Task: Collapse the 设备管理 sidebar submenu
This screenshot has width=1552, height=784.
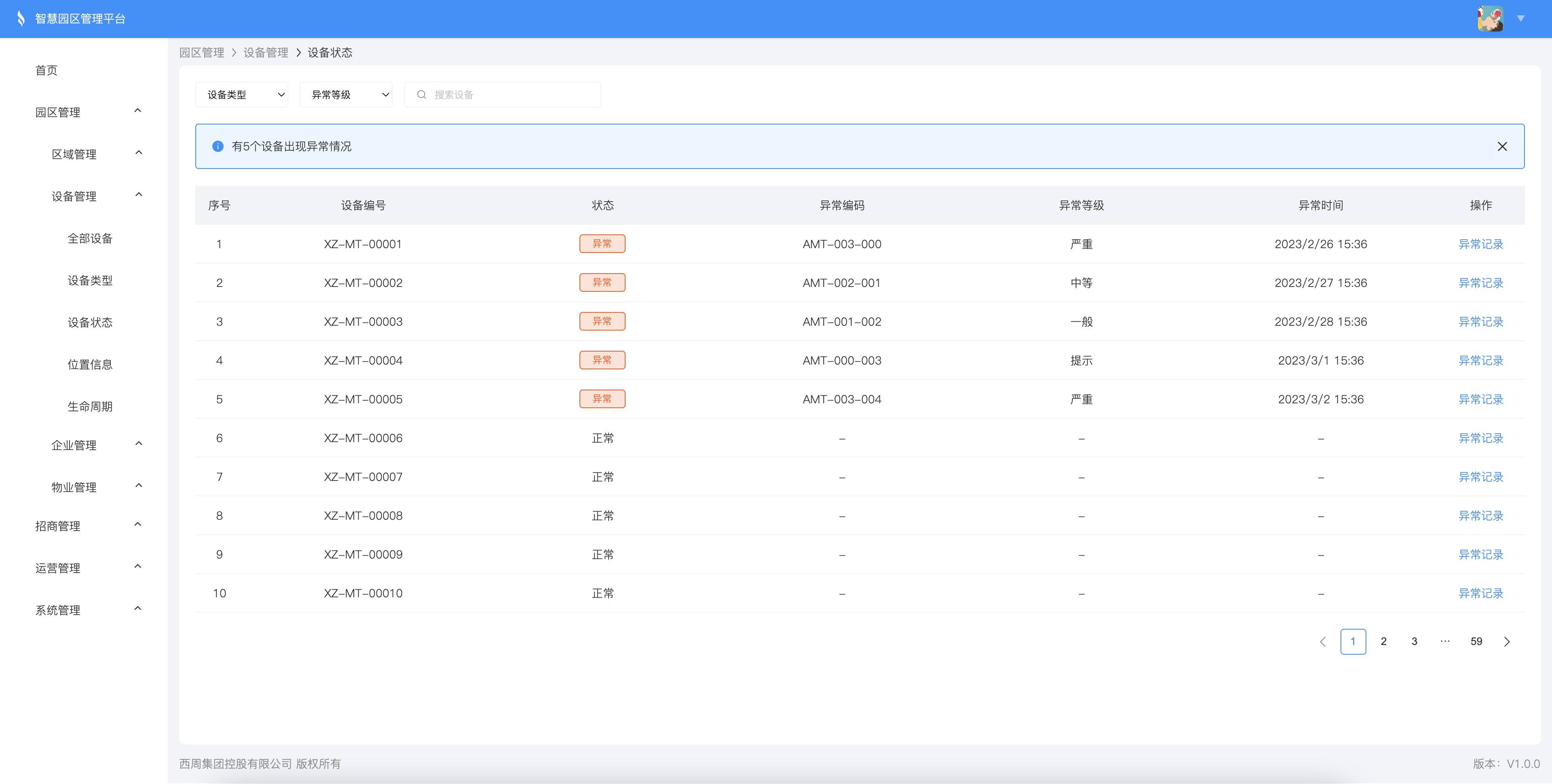Action: 139,195
